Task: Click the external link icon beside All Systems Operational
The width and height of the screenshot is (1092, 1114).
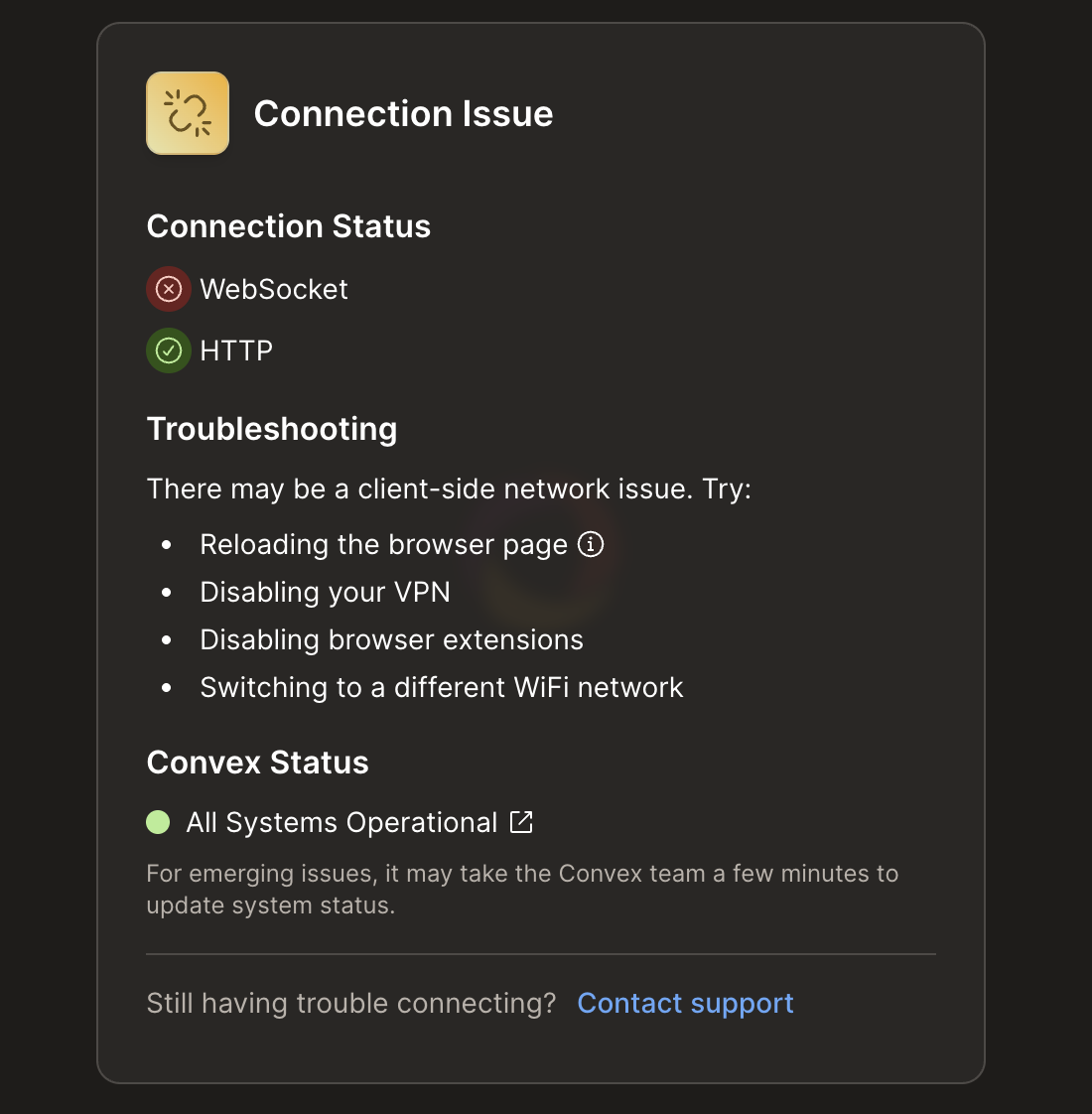Action: click(523, 822)
